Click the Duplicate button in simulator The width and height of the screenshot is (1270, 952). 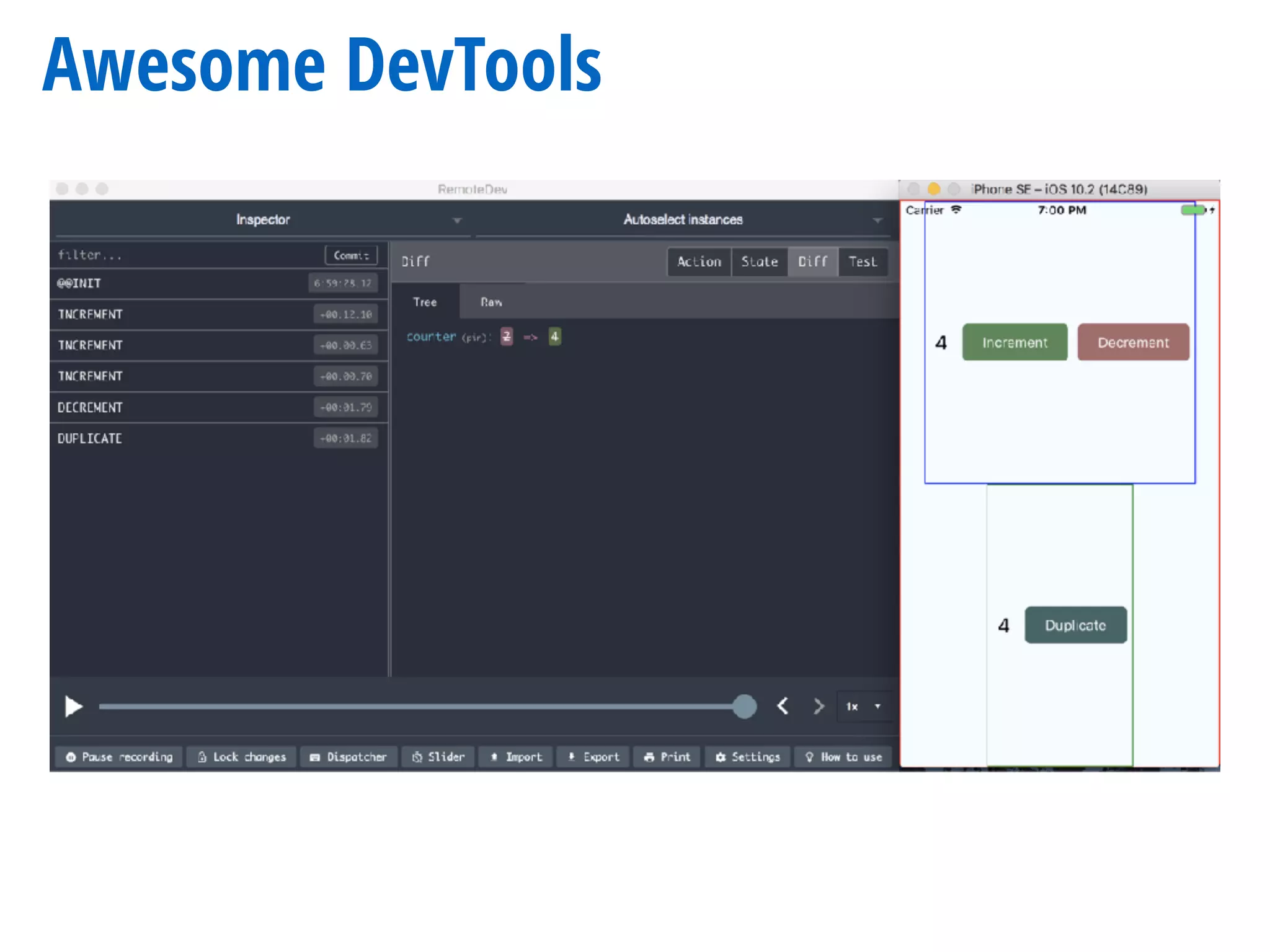tap(1075, 625)
